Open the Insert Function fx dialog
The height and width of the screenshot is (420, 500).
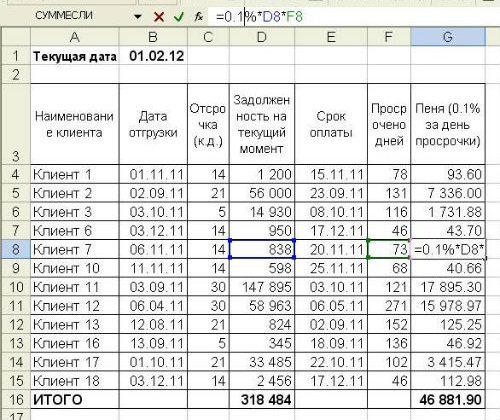(199, 16)
